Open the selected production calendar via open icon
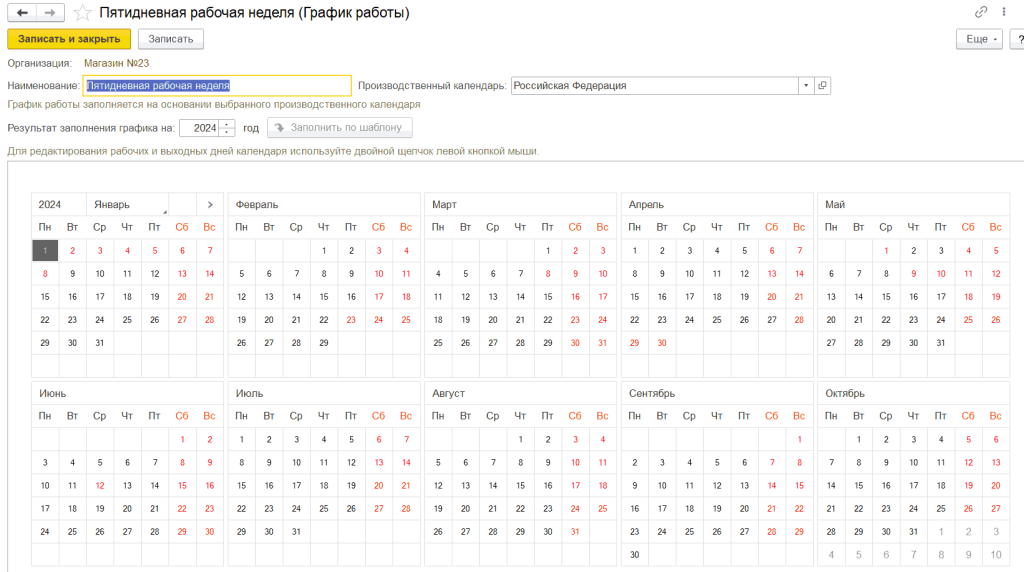 click(823, 86)
